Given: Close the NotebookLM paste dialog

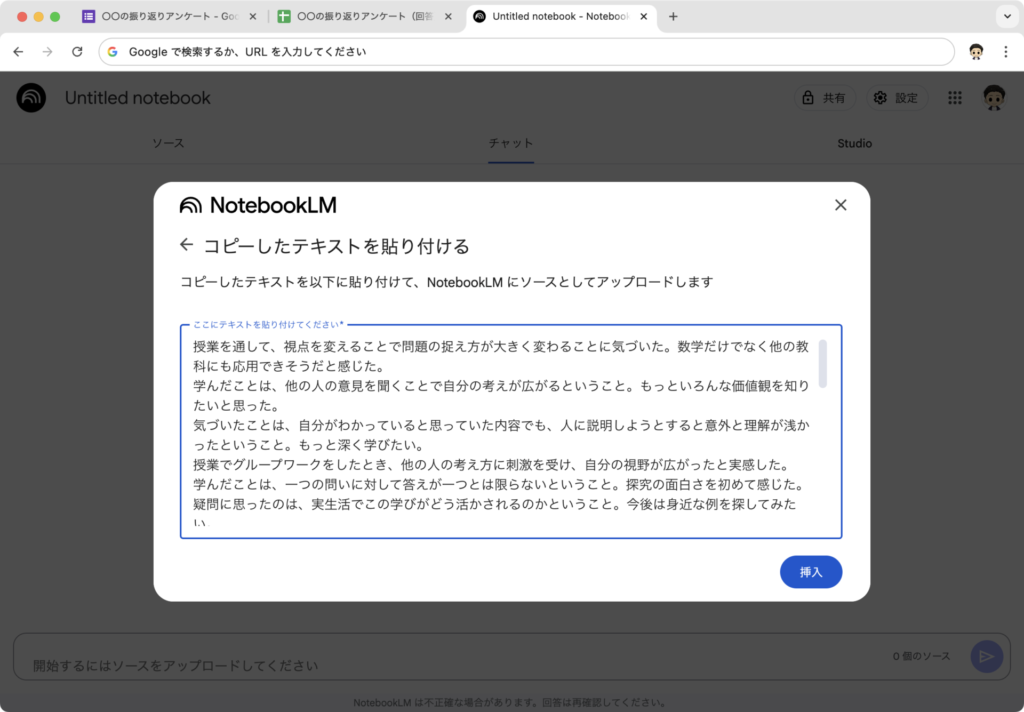Looking at the screenshot, I should [840, 205].
